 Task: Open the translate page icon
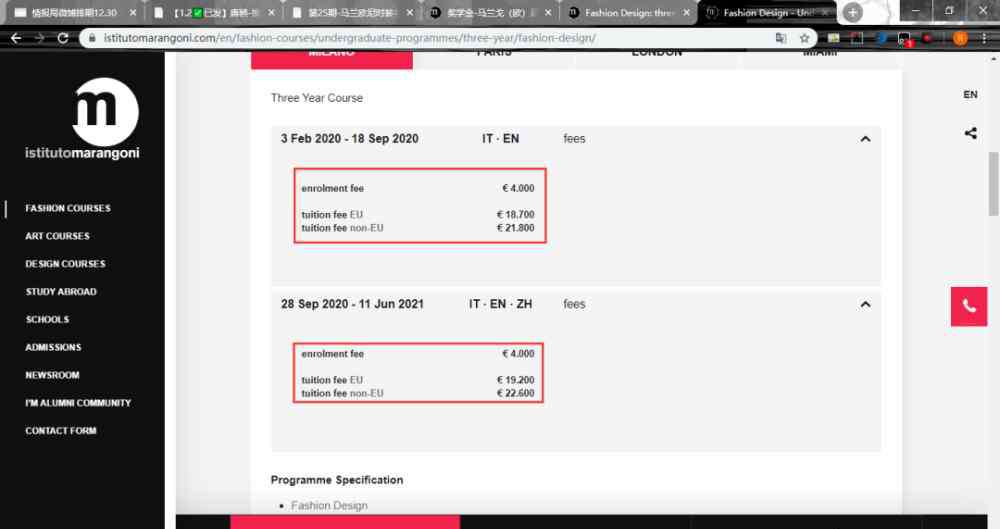[x=781, y=38]
